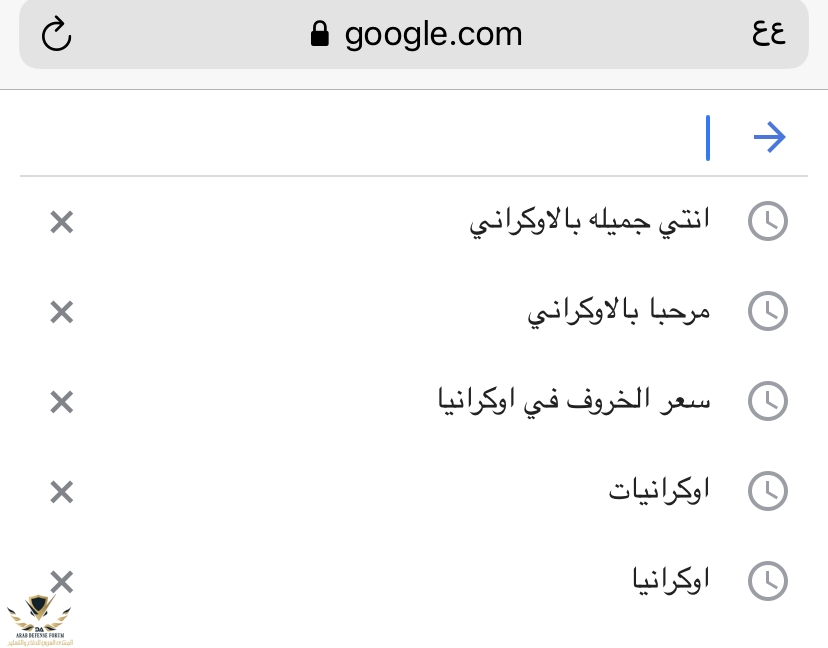Tap the padlock icon in address bar
The width and height of the screenshot is (828, 648).
320,35
